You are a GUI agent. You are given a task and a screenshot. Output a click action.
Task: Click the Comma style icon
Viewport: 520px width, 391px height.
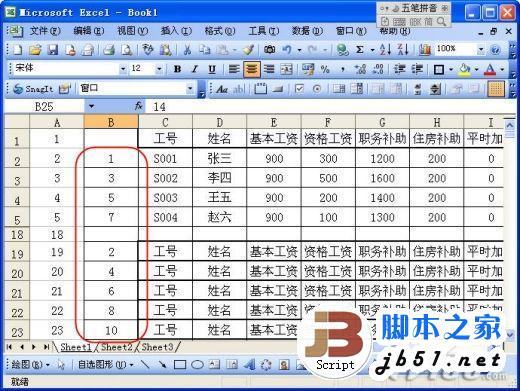click(x=342, y=70)
